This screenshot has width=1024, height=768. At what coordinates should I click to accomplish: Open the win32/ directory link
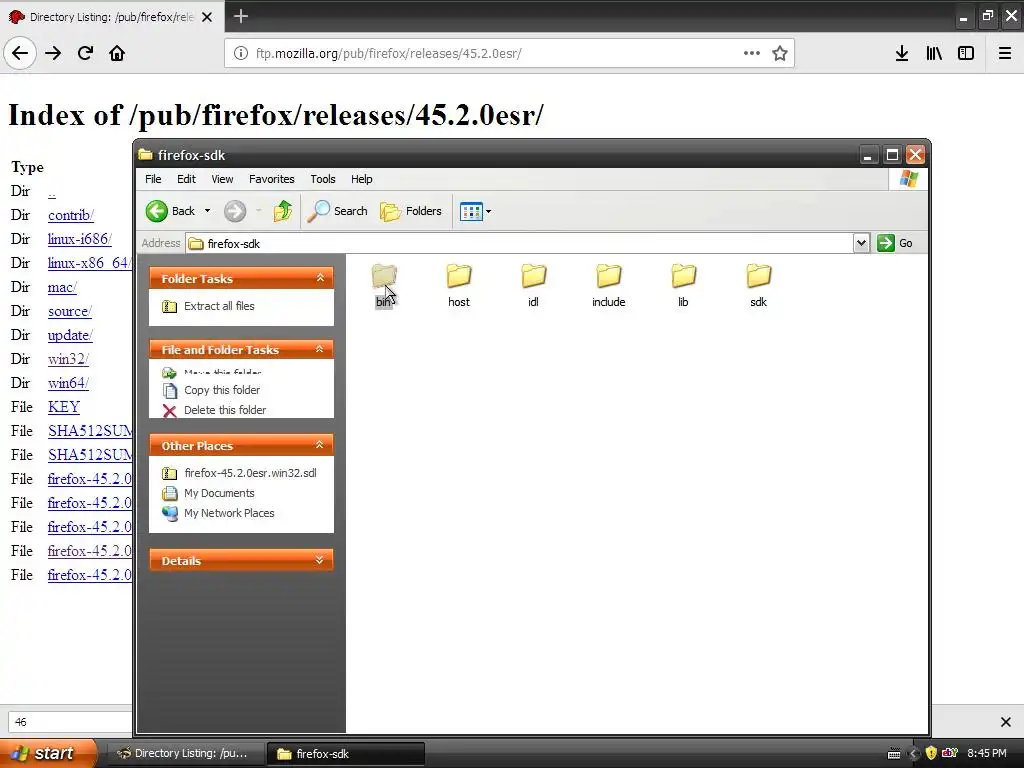[x=68, y=359]
